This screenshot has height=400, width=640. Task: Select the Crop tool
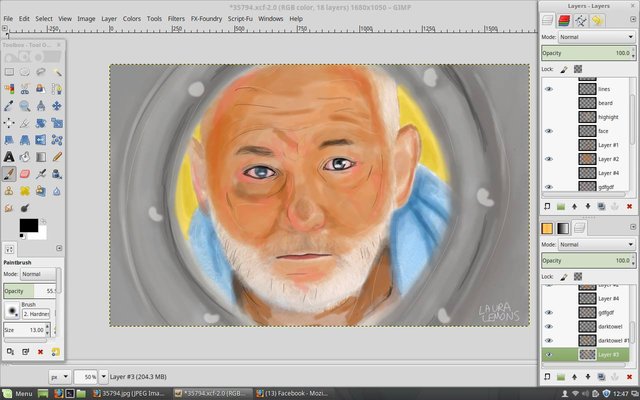point(25,123)
